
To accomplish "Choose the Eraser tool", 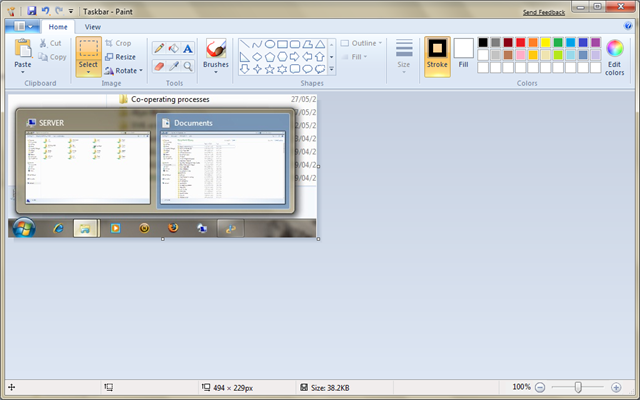I will click(159, 66).
